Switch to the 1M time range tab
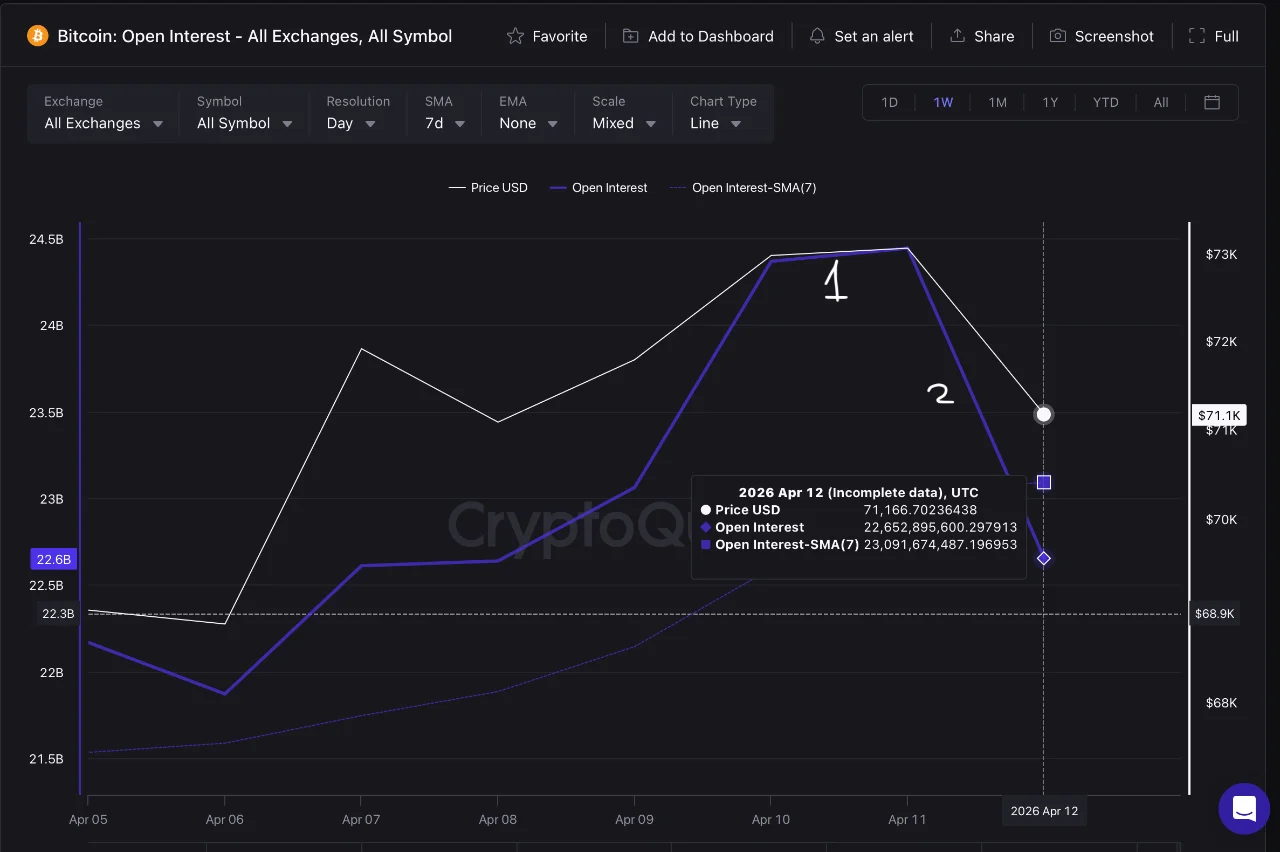This screenshot has width=1280, height=852. click(997, 102)
